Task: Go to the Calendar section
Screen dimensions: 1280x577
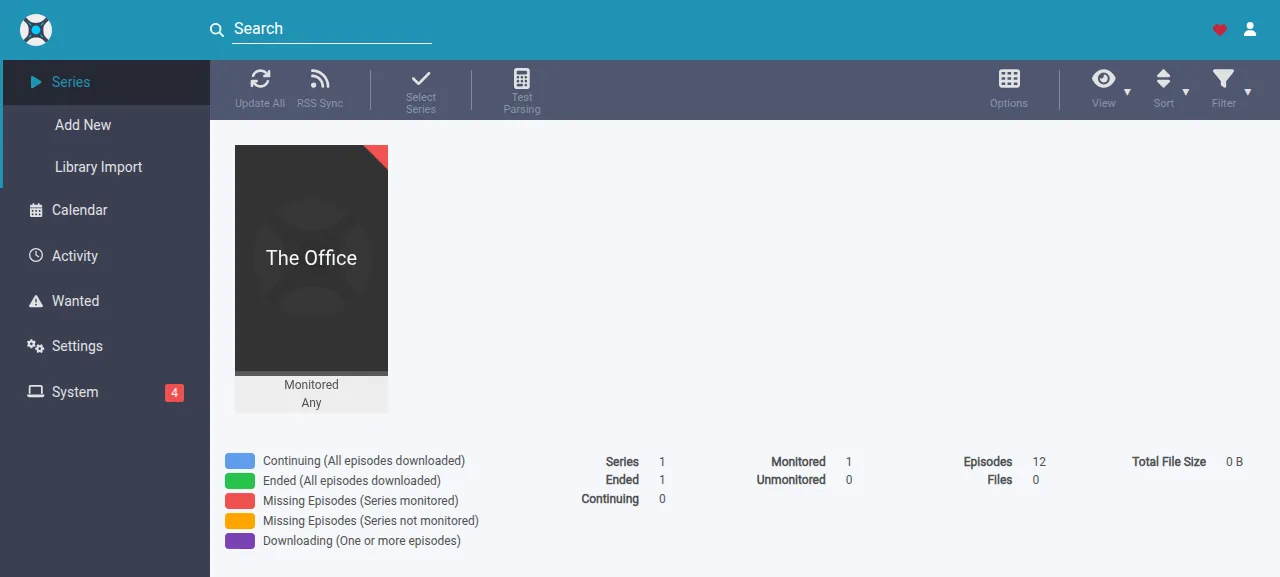Action: tap(105, 210)
